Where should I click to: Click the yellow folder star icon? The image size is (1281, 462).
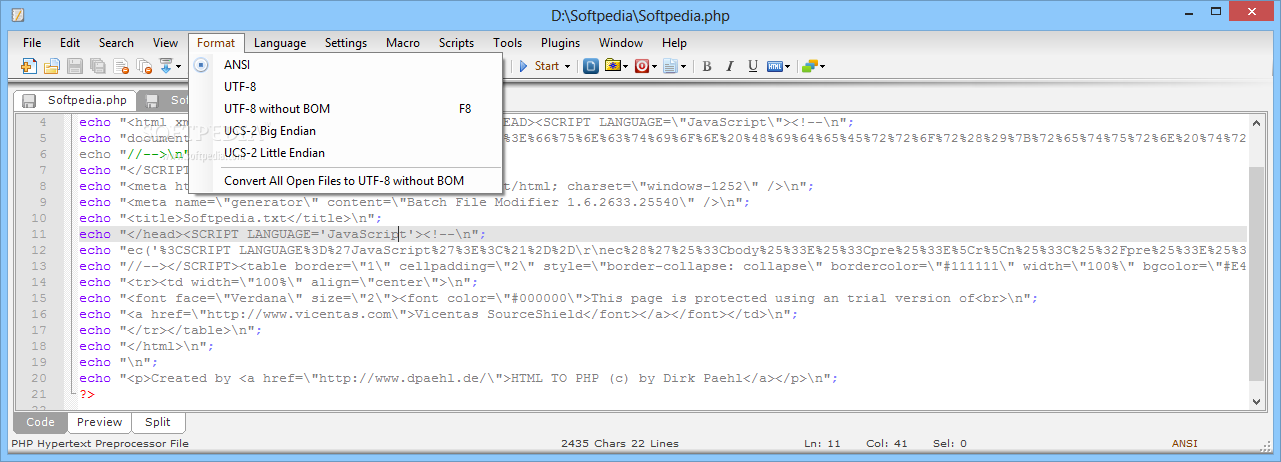point(613,67)
